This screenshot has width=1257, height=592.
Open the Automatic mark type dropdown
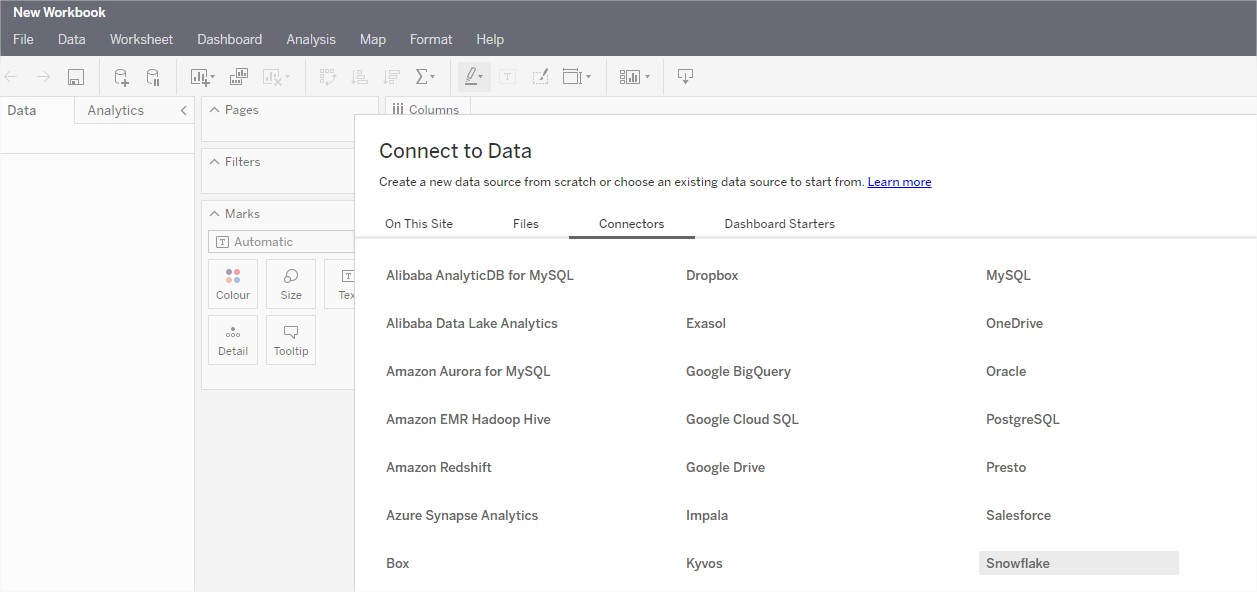pos(281,242)
